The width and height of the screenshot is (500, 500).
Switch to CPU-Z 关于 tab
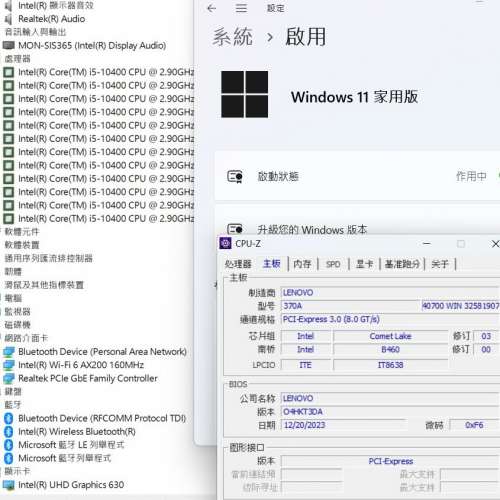pyautogui.click(x=440, y=264)
